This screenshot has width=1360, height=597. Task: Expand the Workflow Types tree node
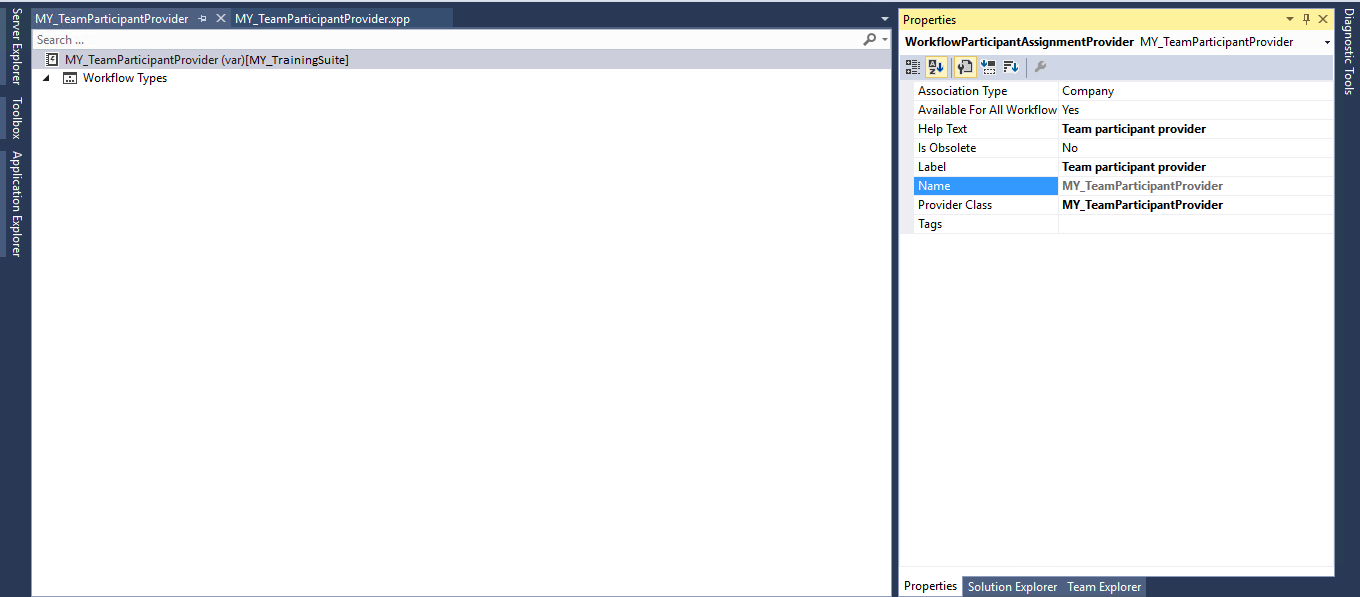click(x=45, y=78)
